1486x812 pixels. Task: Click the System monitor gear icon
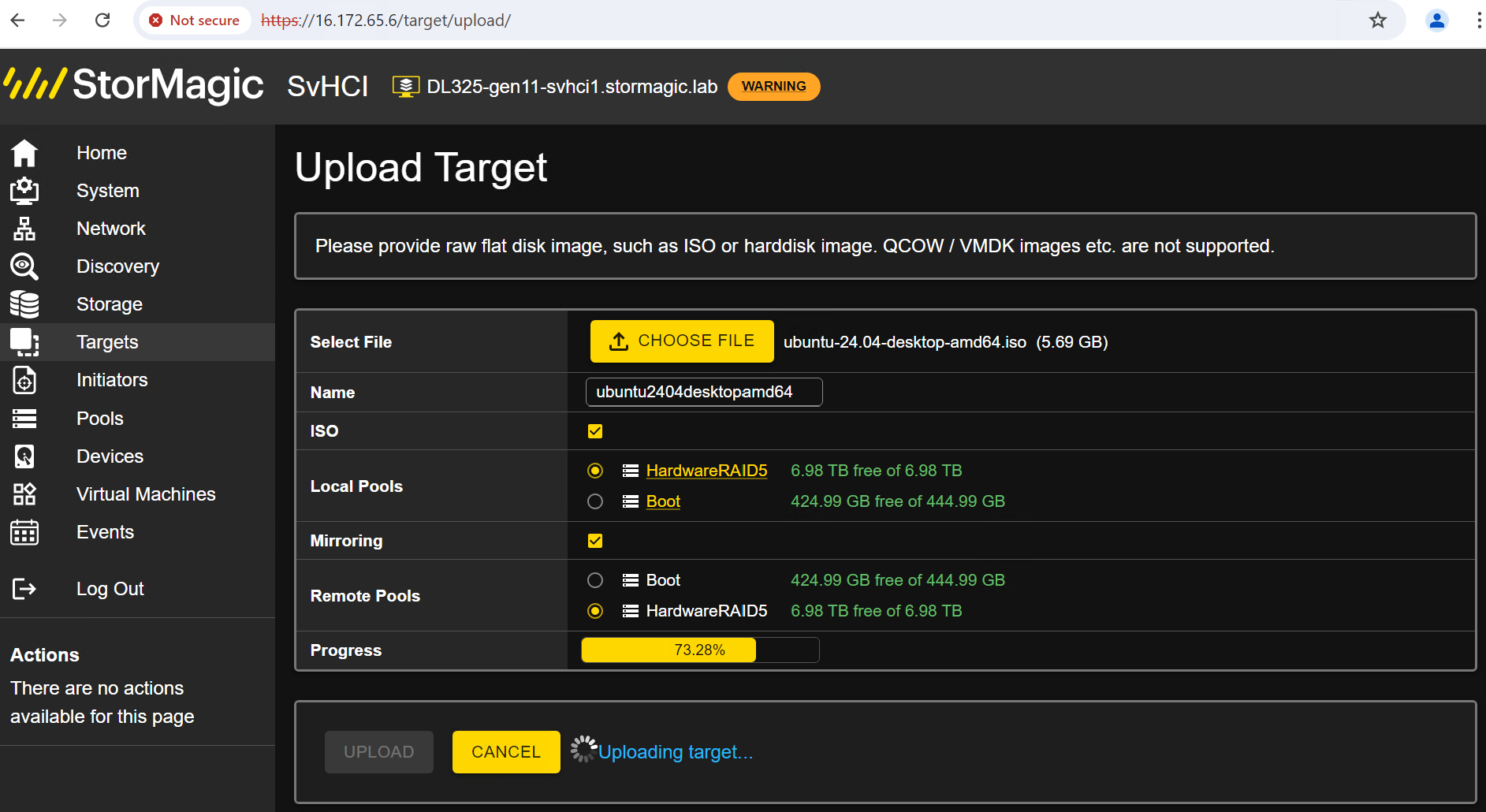[x=24, y=191]
